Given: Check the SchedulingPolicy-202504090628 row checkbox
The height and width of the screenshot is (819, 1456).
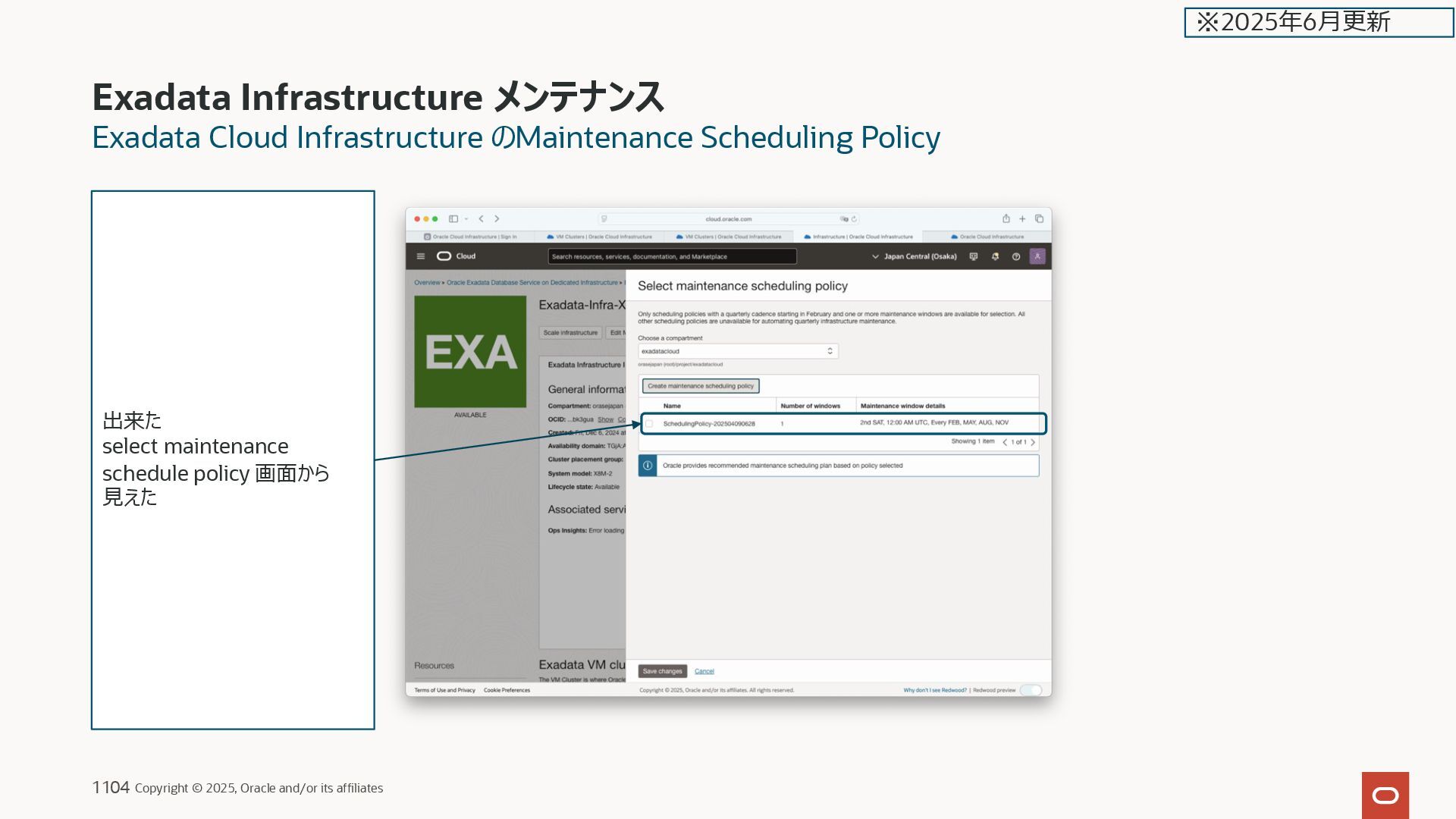Looking at the screenshot, I should coord(649,424).
